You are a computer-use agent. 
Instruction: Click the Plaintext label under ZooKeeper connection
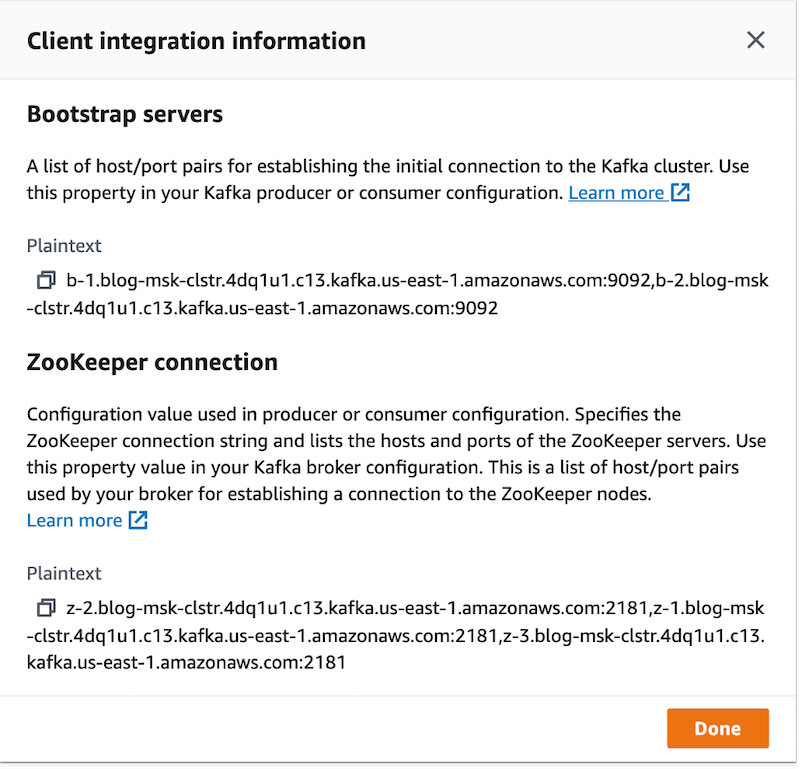(x=64, y=573)
